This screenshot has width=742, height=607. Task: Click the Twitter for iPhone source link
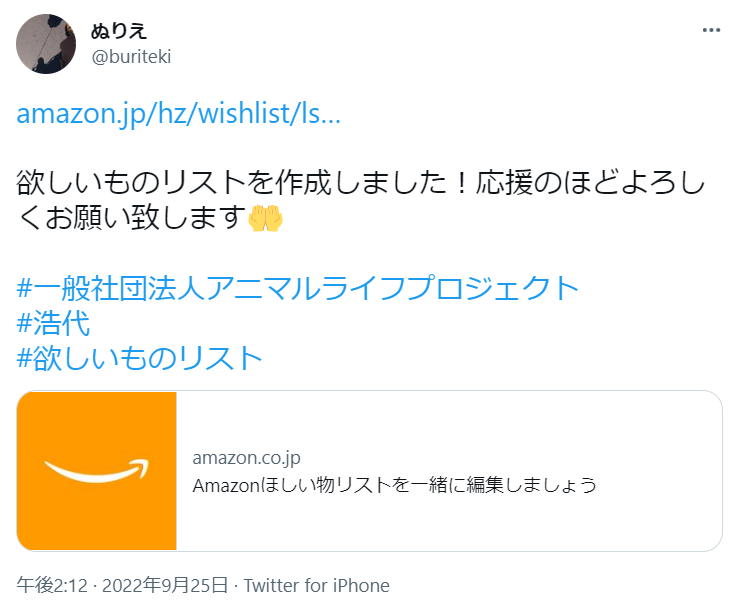pyautogui.click(x=317, y=586)
